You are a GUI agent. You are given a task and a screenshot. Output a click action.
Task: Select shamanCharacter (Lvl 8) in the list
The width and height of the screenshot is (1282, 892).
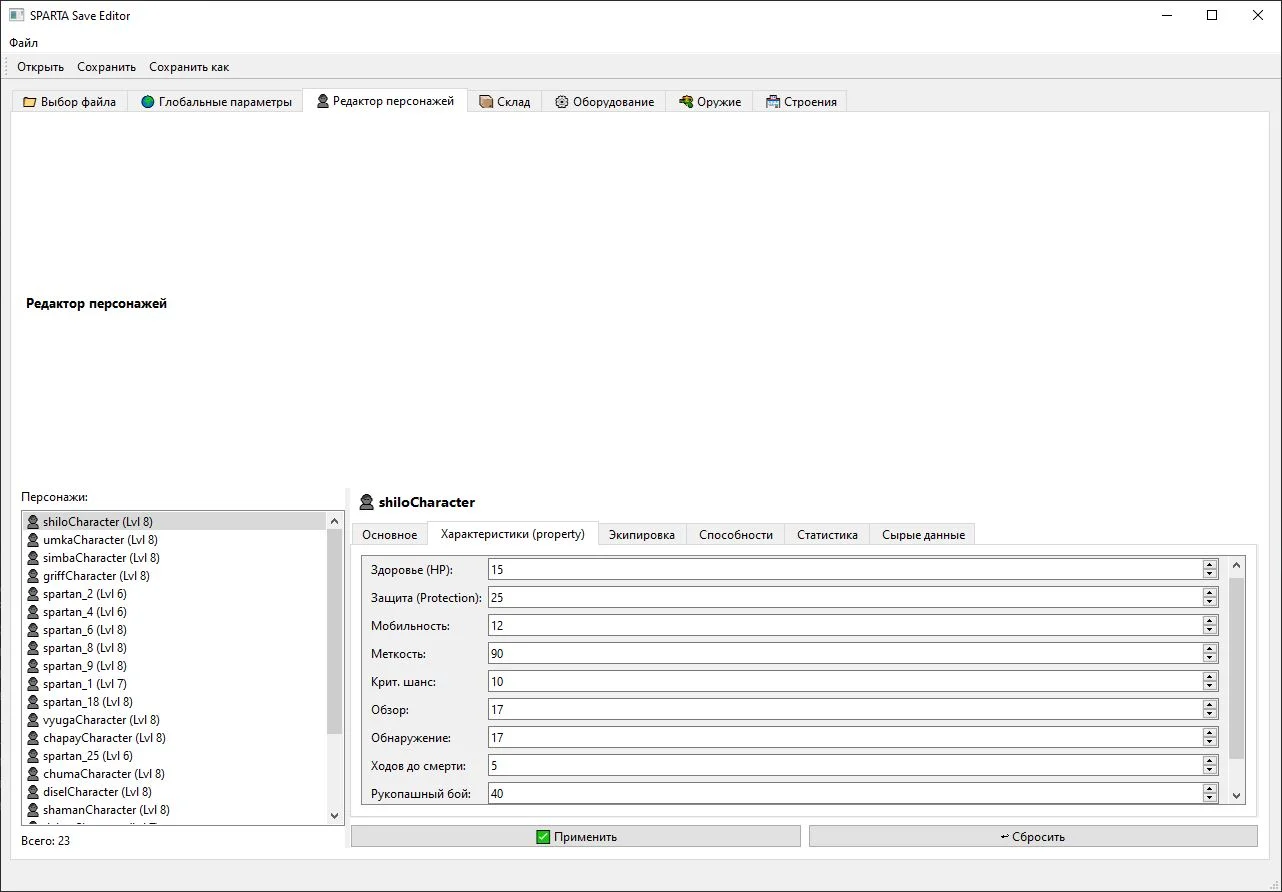click(174, 809)
